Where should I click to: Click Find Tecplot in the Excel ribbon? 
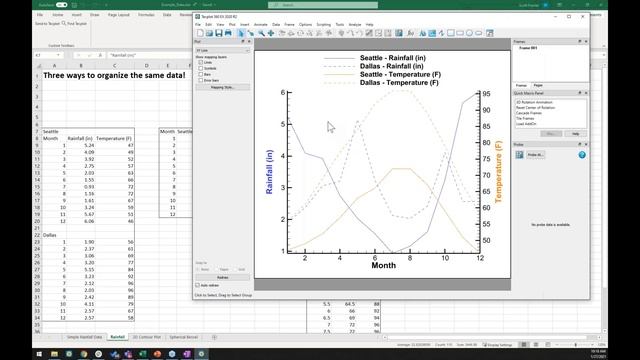pyautogui.click(x=74, y=24)
